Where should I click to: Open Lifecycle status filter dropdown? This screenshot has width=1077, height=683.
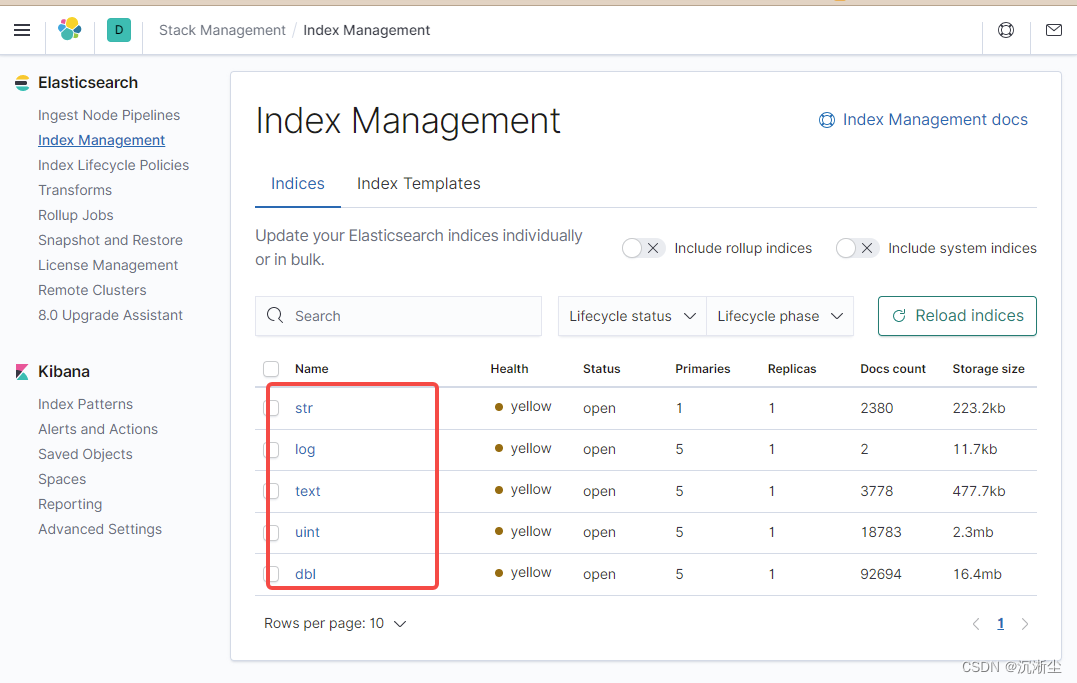632,316
